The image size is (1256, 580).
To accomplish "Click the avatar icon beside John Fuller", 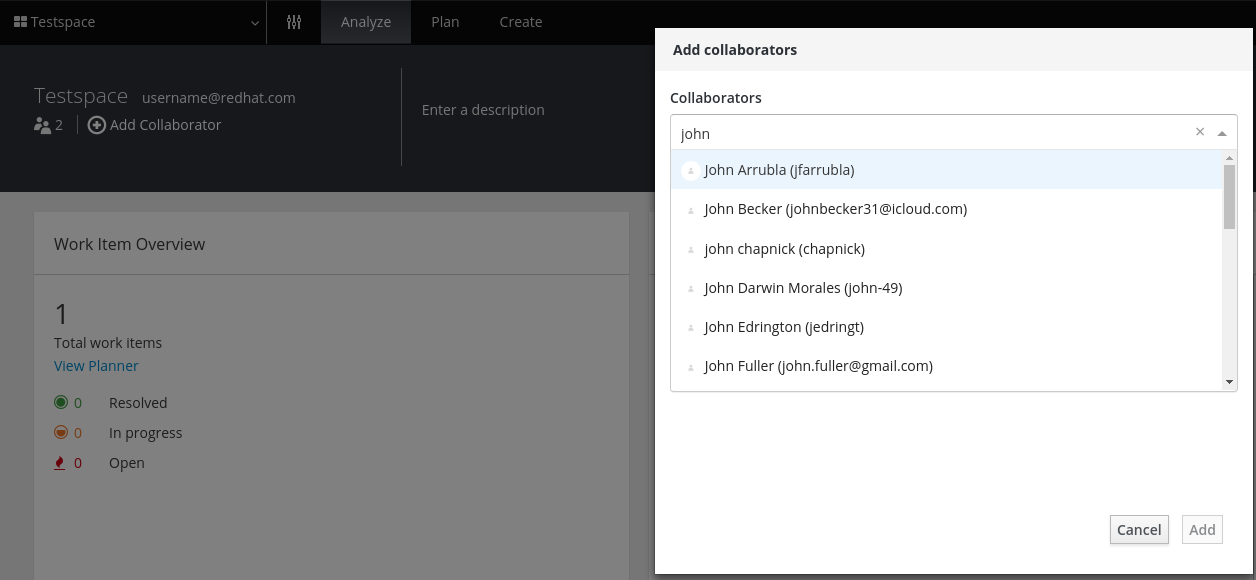I will 690,366.
